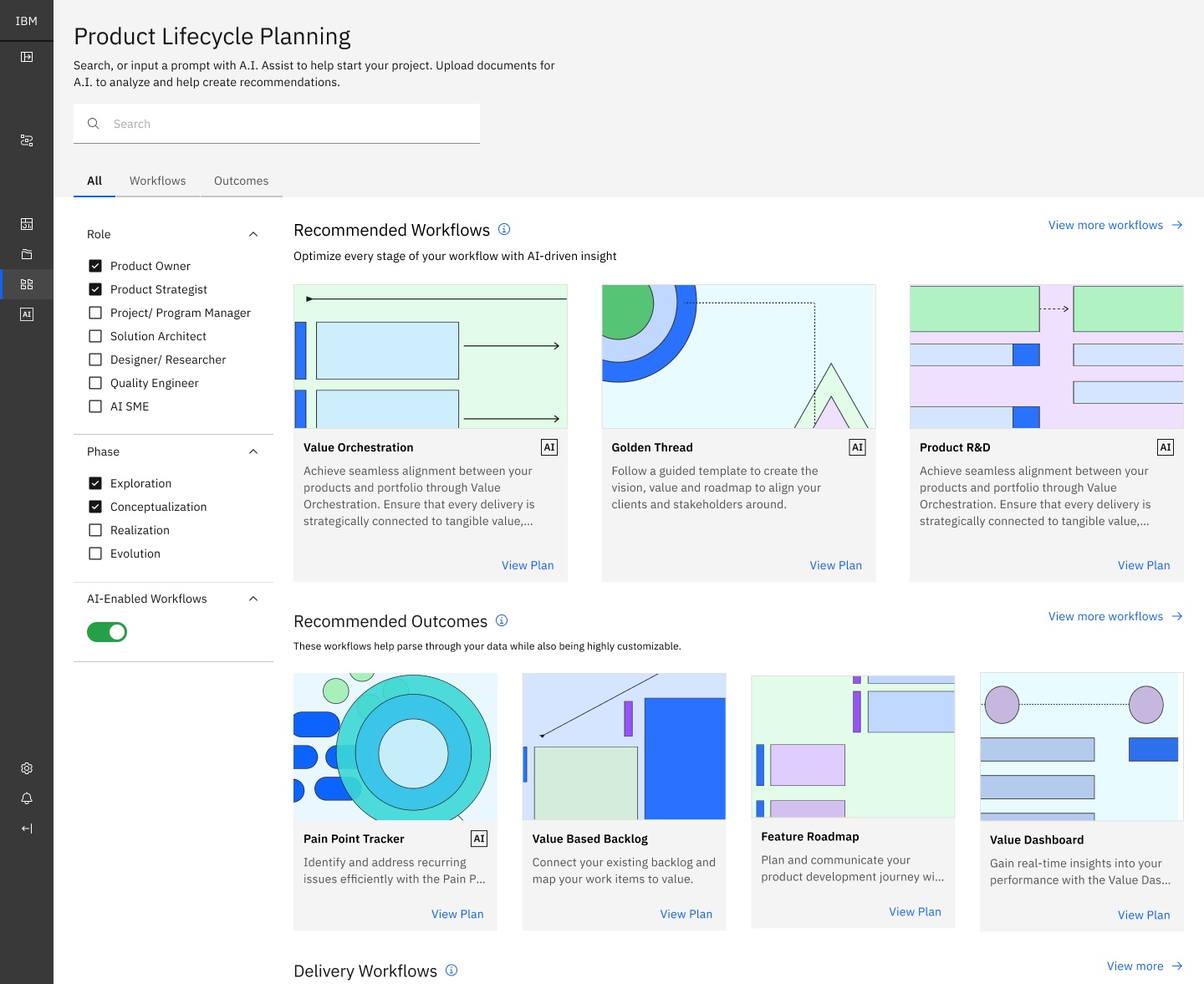Open the AI assistant icon in the sidebar
Screen dimensions: 1204x984
click(26, 314)
